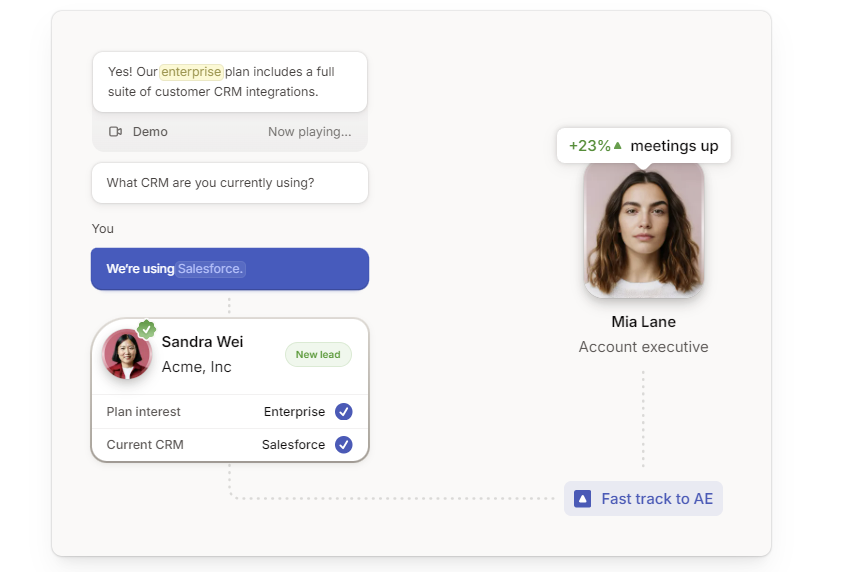Click the Mia Lane name label

tap(644, 322)
